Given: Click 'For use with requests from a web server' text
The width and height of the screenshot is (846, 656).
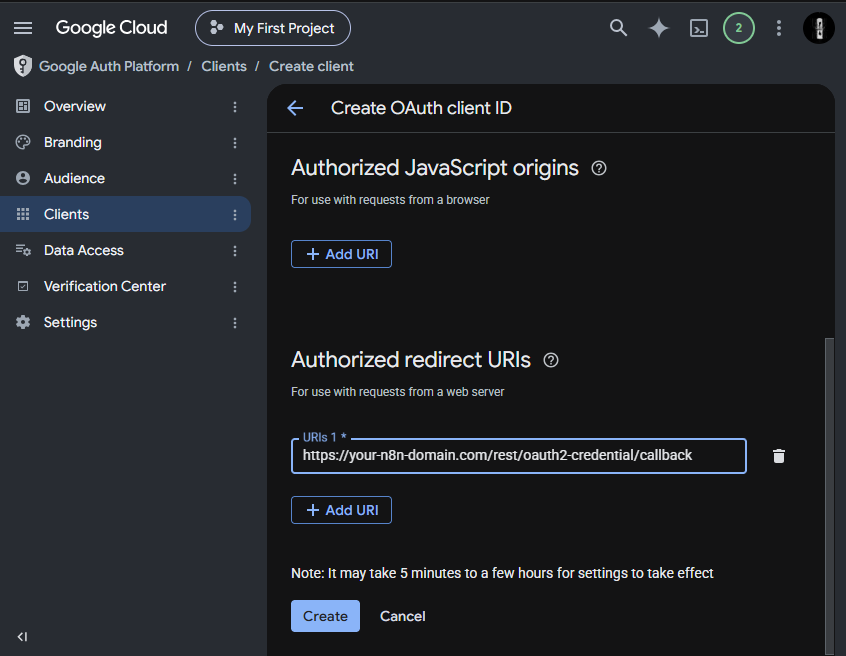Looking at the screenshot, I should coord(398,392).
